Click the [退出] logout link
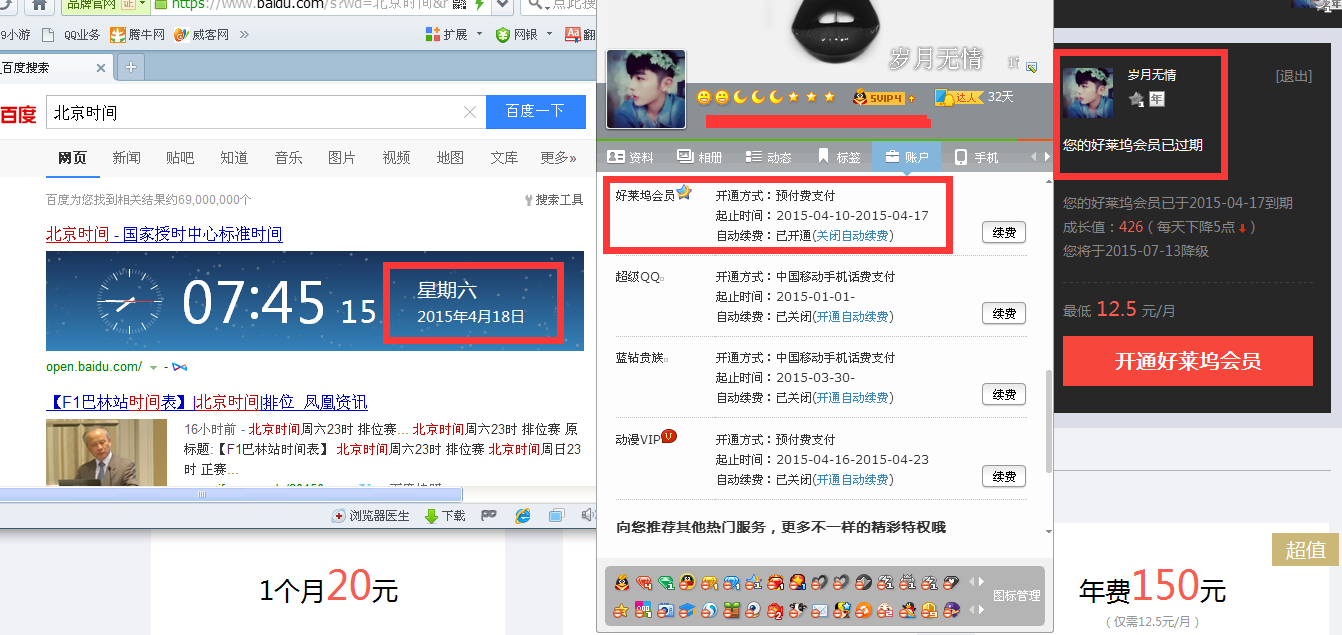Screen dimensions: 1342x635 click(1293, 76)
